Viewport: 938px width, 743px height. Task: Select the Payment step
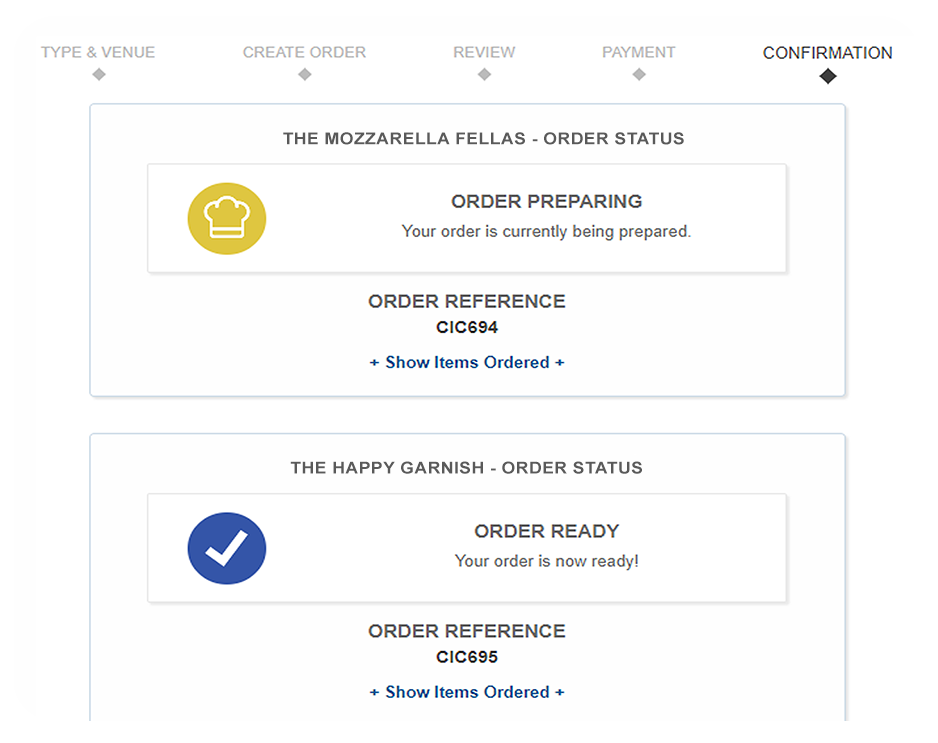coord(639,52)
